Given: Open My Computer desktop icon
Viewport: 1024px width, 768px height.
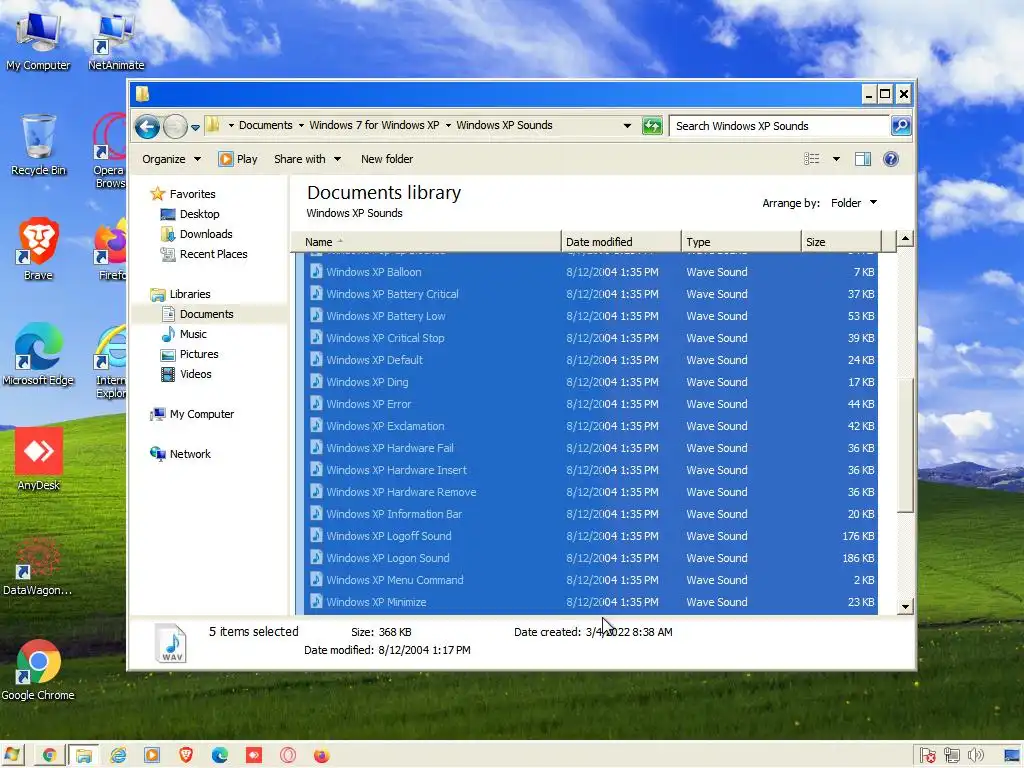Looking at the screenshot, I should [39, 40].
